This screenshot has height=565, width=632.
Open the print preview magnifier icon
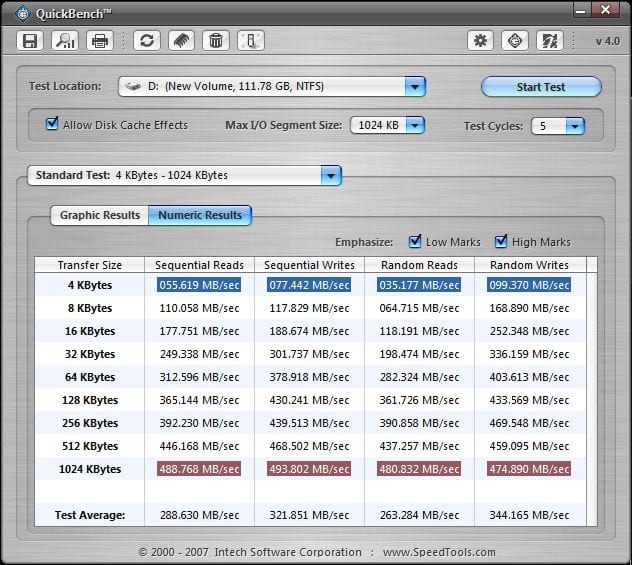pos(65,41)
